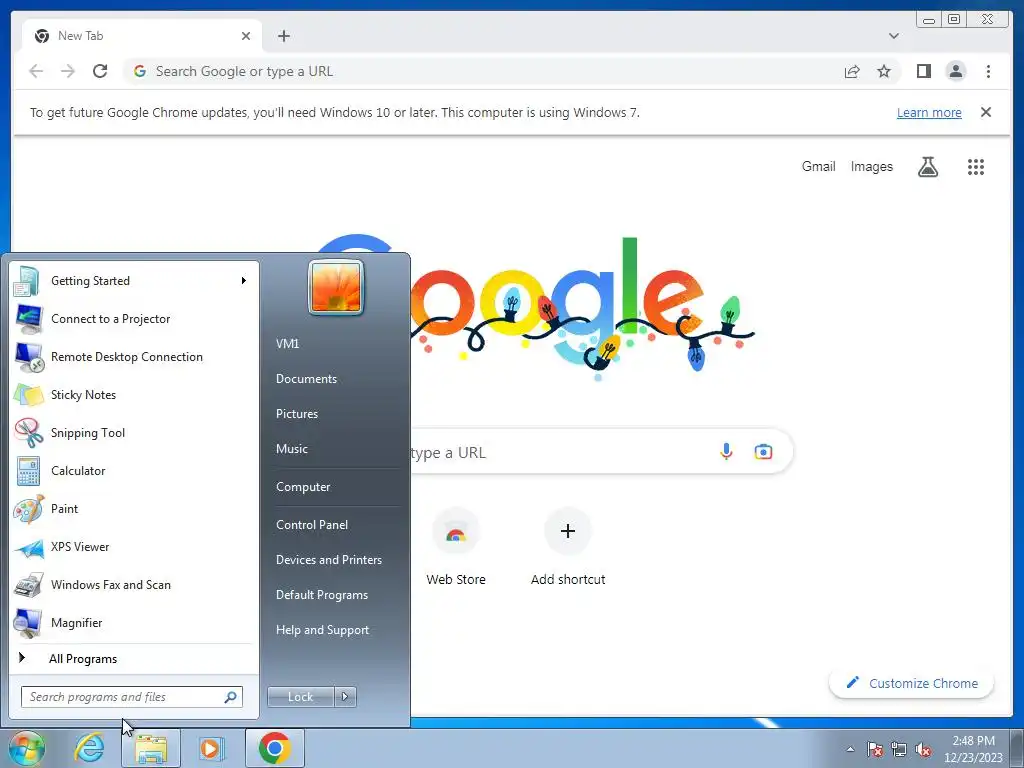
Task: Click Action Center flag in system tray
Action: tap(875, 749)
